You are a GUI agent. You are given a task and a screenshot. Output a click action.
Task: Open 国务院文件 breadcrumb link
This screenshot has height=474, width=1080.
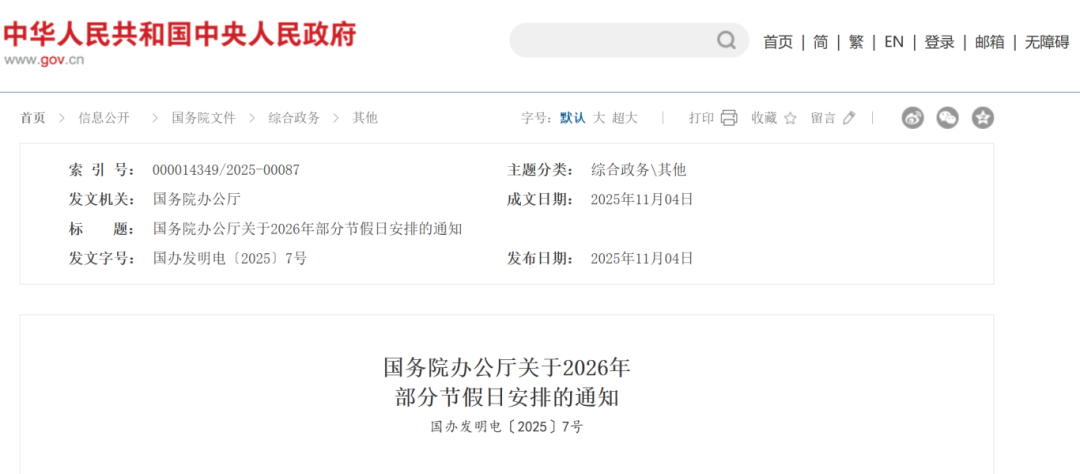[x=204, y=118]
